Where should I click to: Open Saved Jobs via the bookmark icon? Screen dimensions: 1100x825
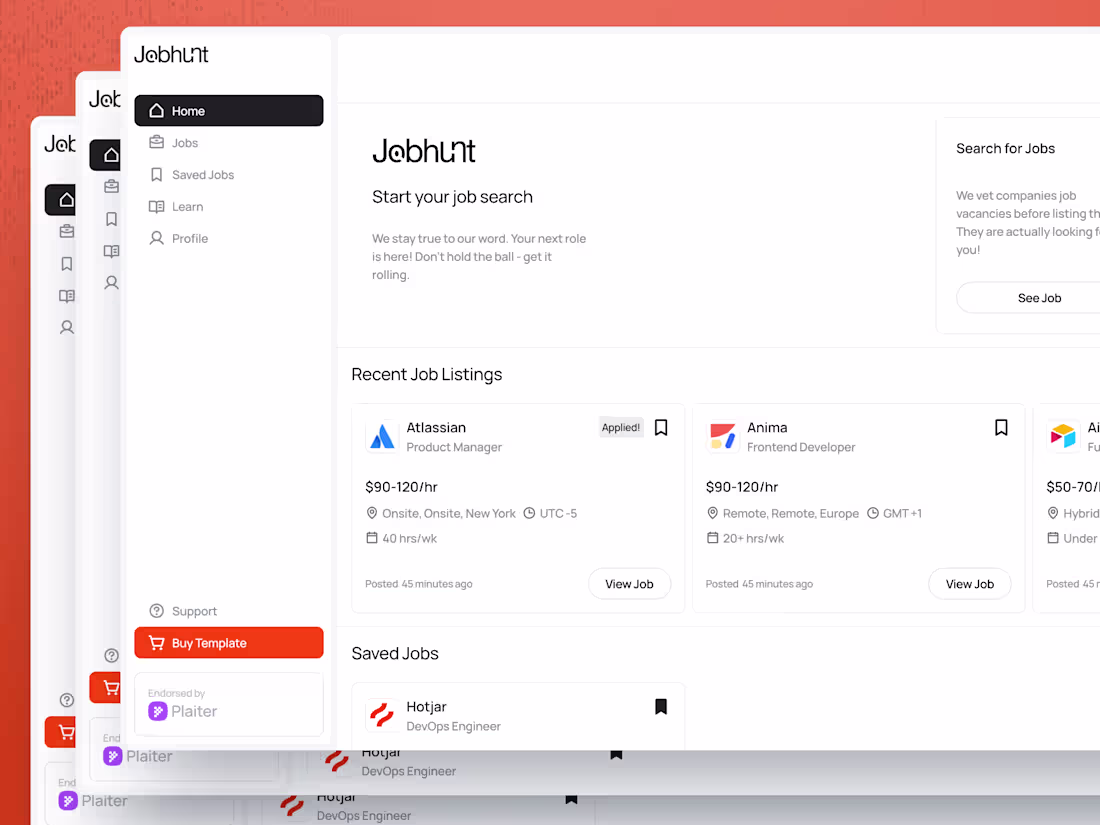click(x=156, y=174)
